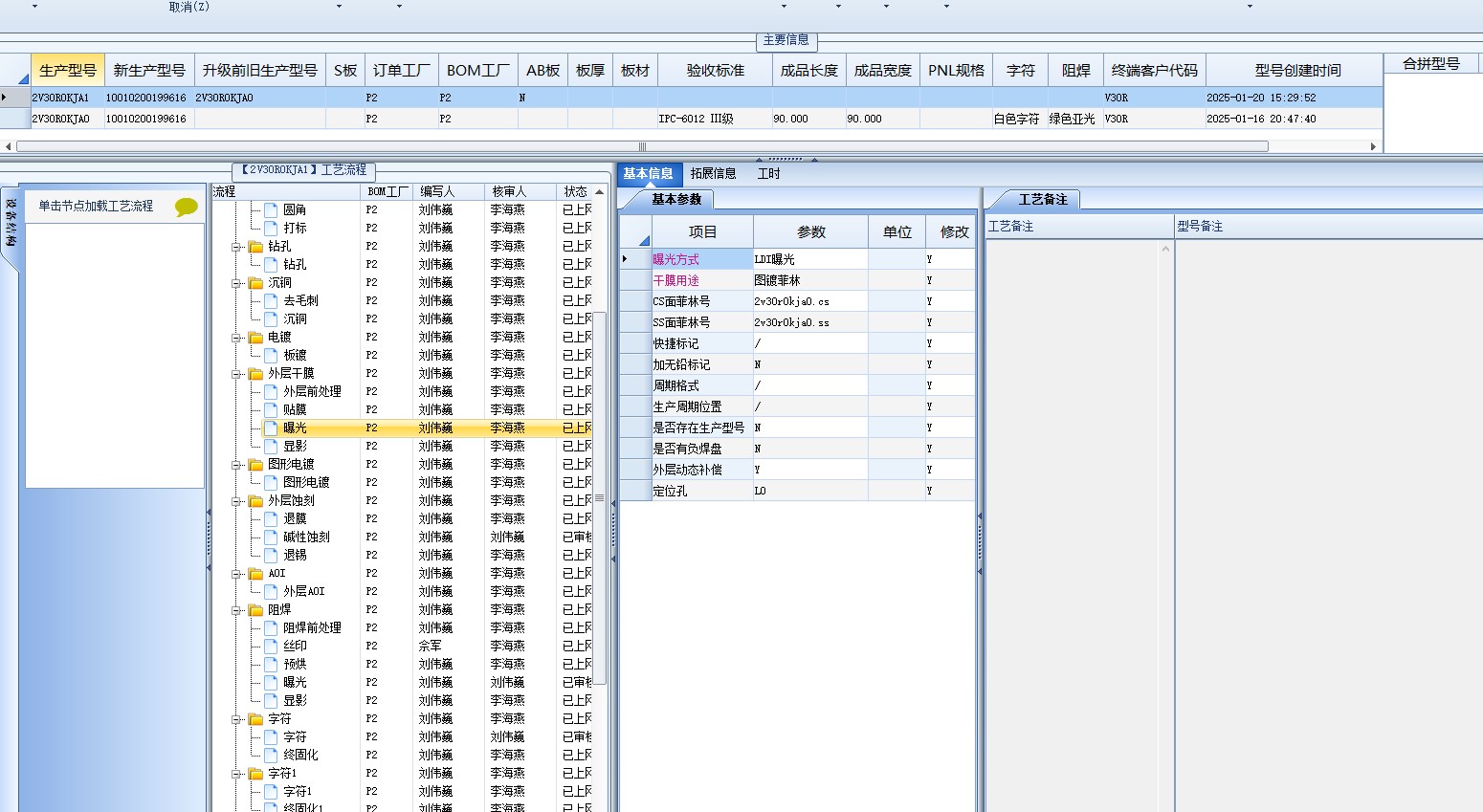Click the 参数 column header

point(811,231)
